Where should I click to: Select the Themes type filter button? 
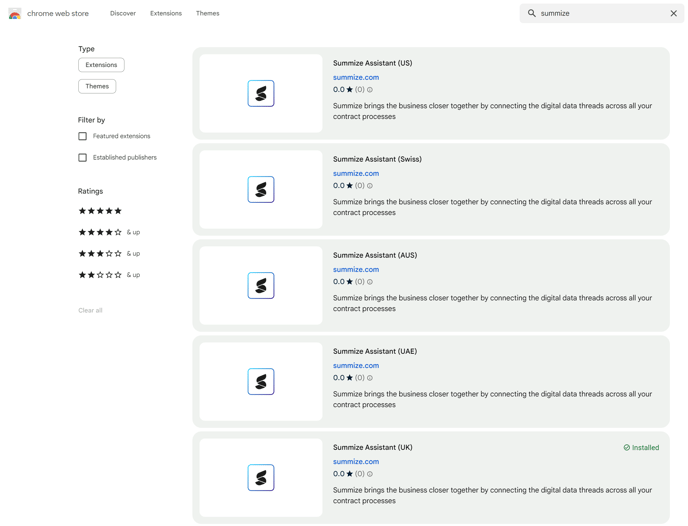click(97, 86)
